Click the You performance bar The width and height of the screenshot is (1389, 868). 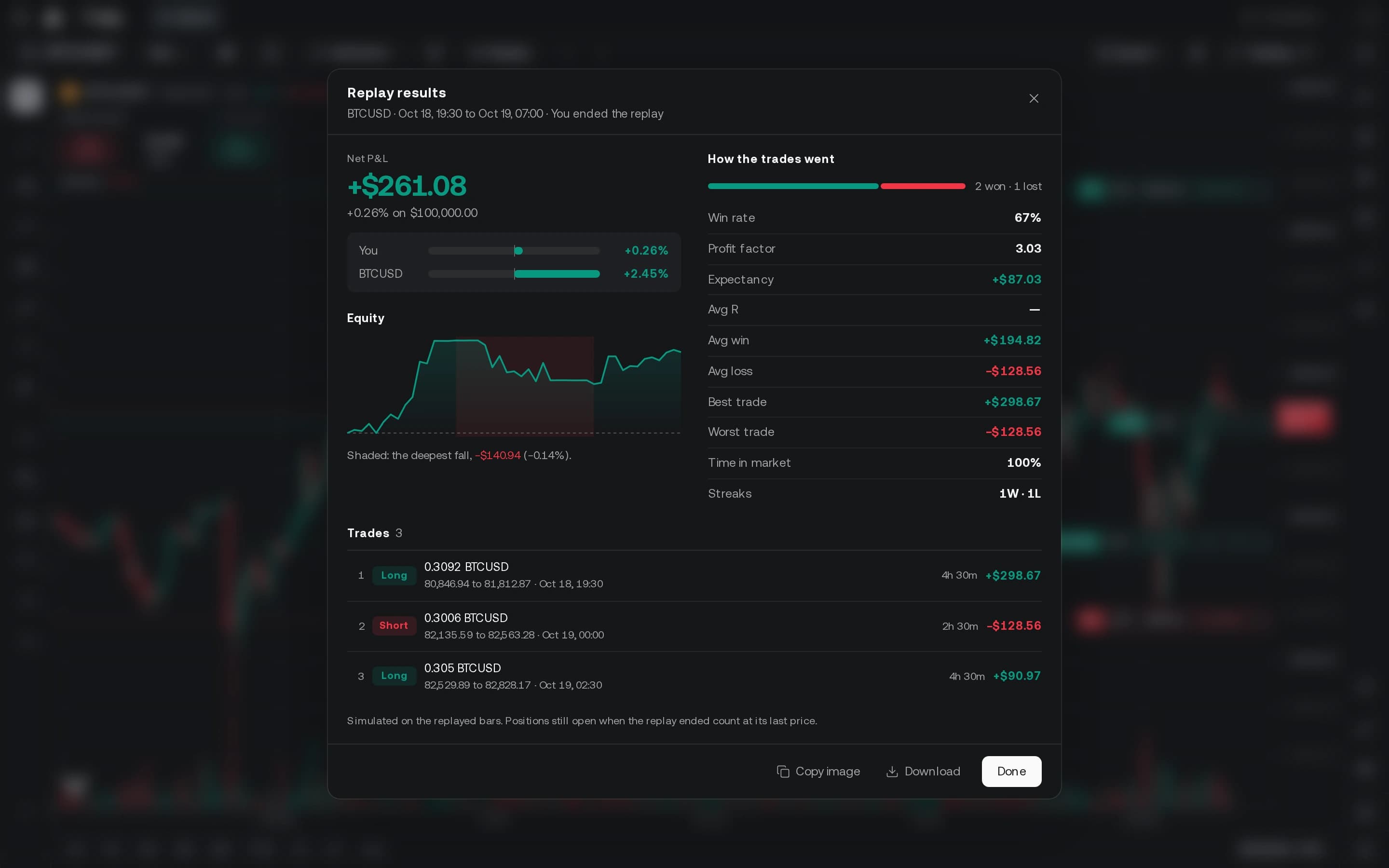pos(514,251)
